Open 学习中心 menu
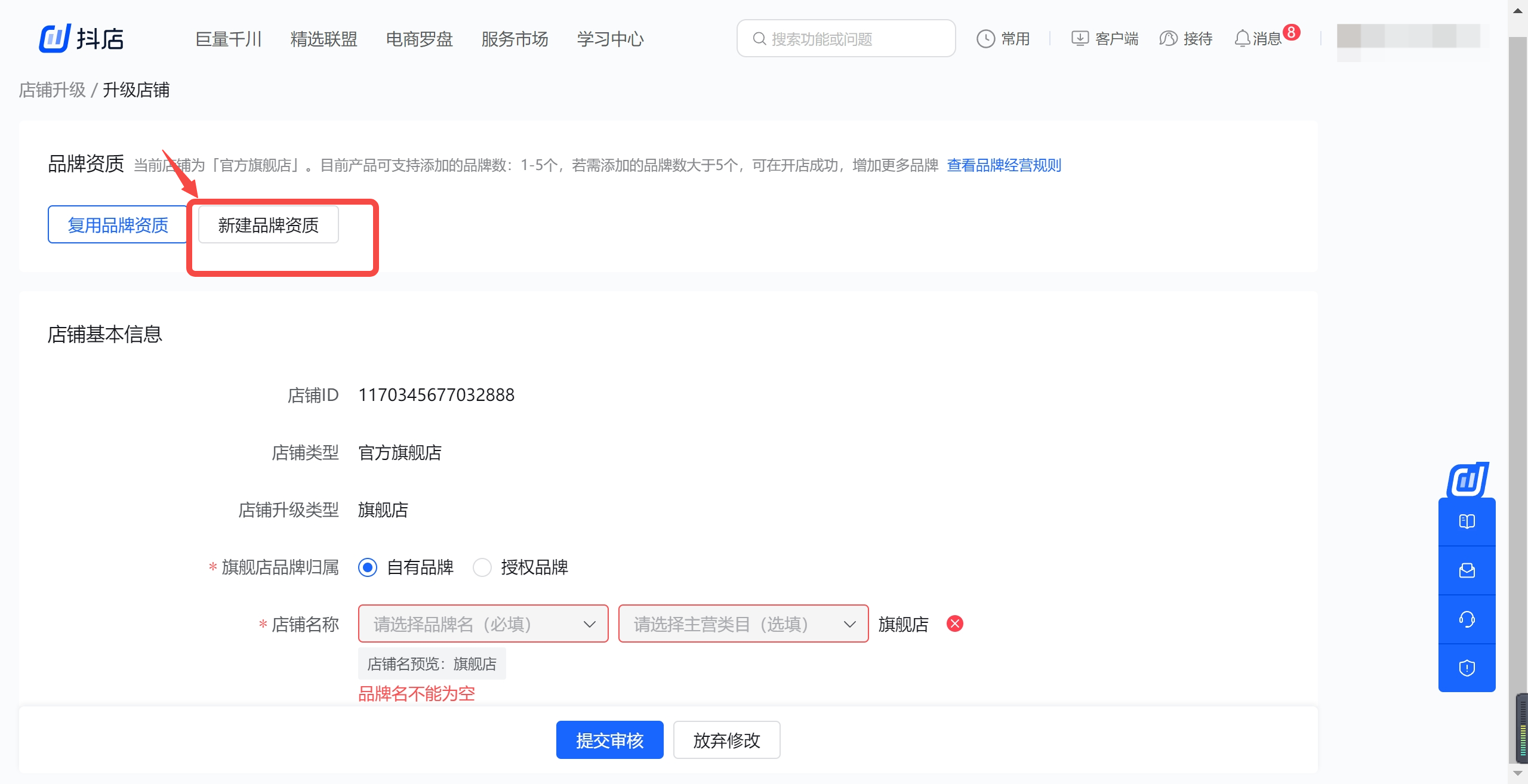Screen dimensions: 1528x784 point(611,39)
